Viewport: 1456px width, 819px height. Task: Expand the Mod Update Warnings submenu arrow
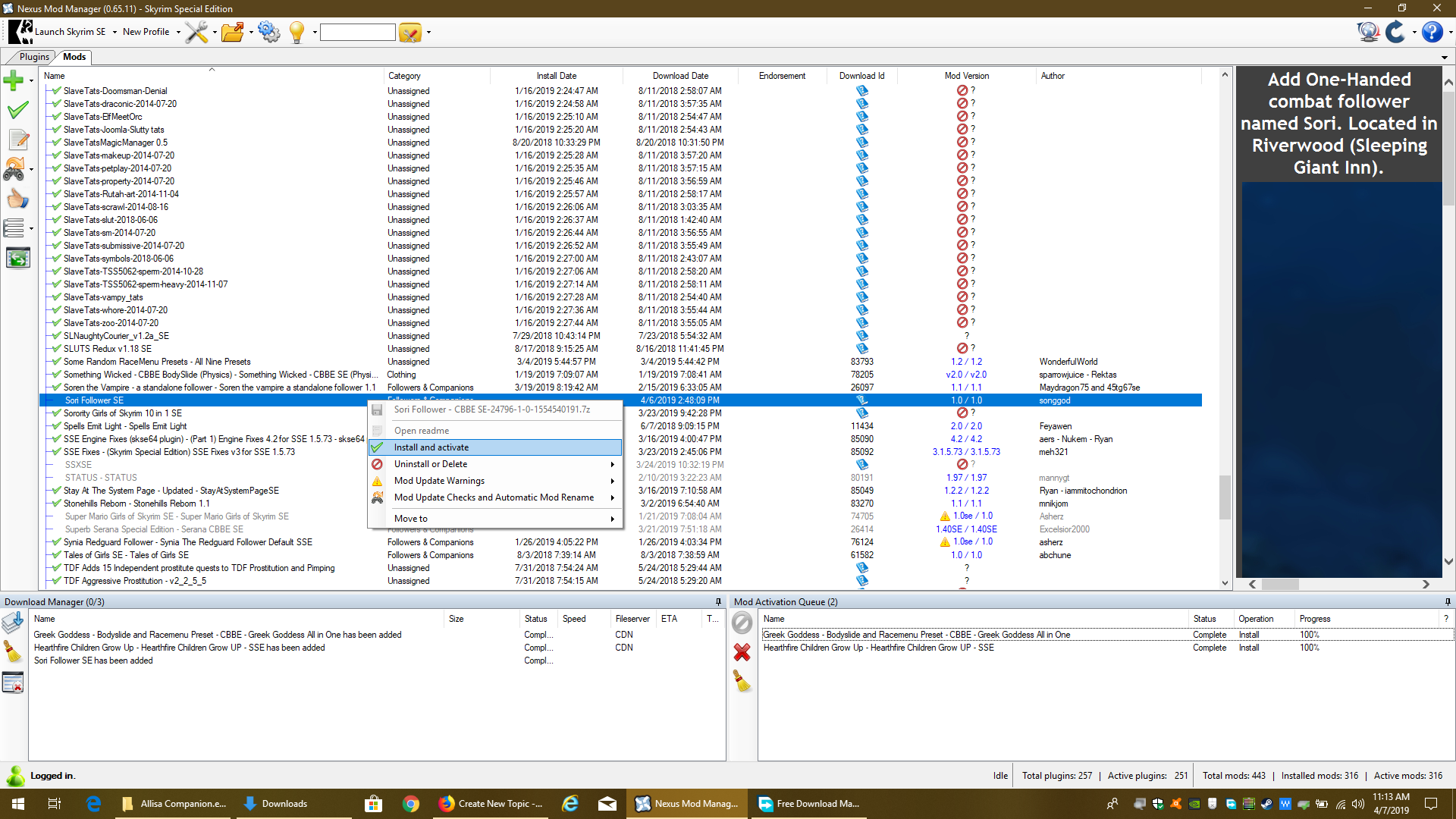click(x=612, y=481)
